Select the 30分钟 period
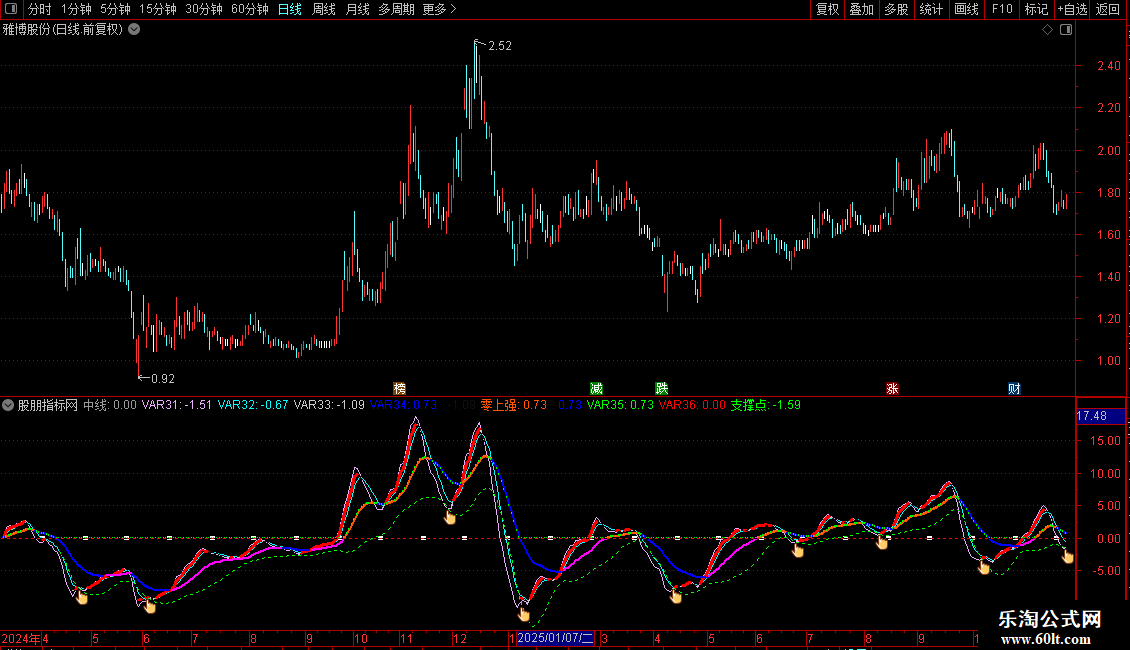Screen dimensions: 1130x650 [x=204, y=9]
